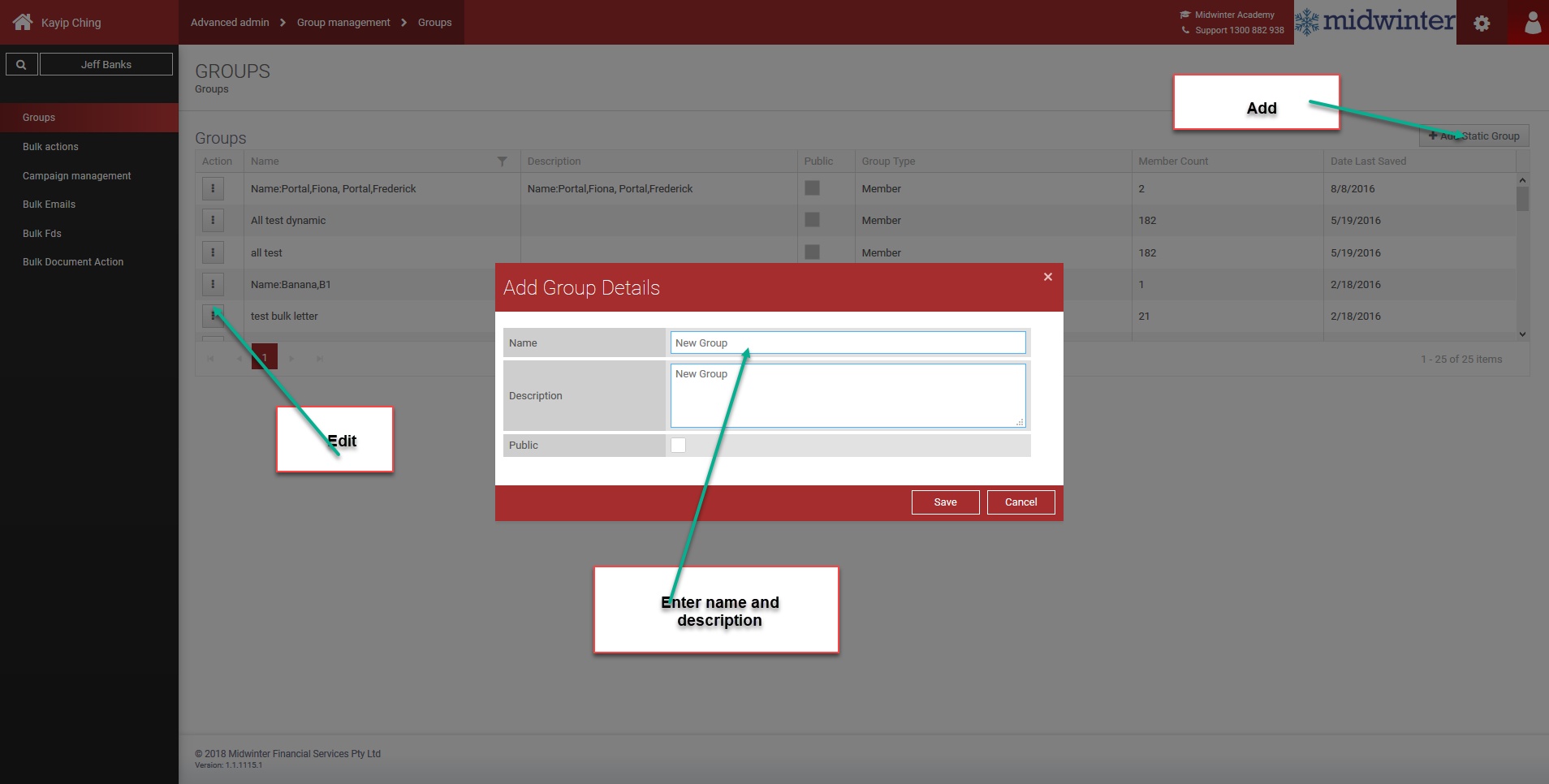
Task: Select Groups in the sidebar menu
Action: (89, 118)
